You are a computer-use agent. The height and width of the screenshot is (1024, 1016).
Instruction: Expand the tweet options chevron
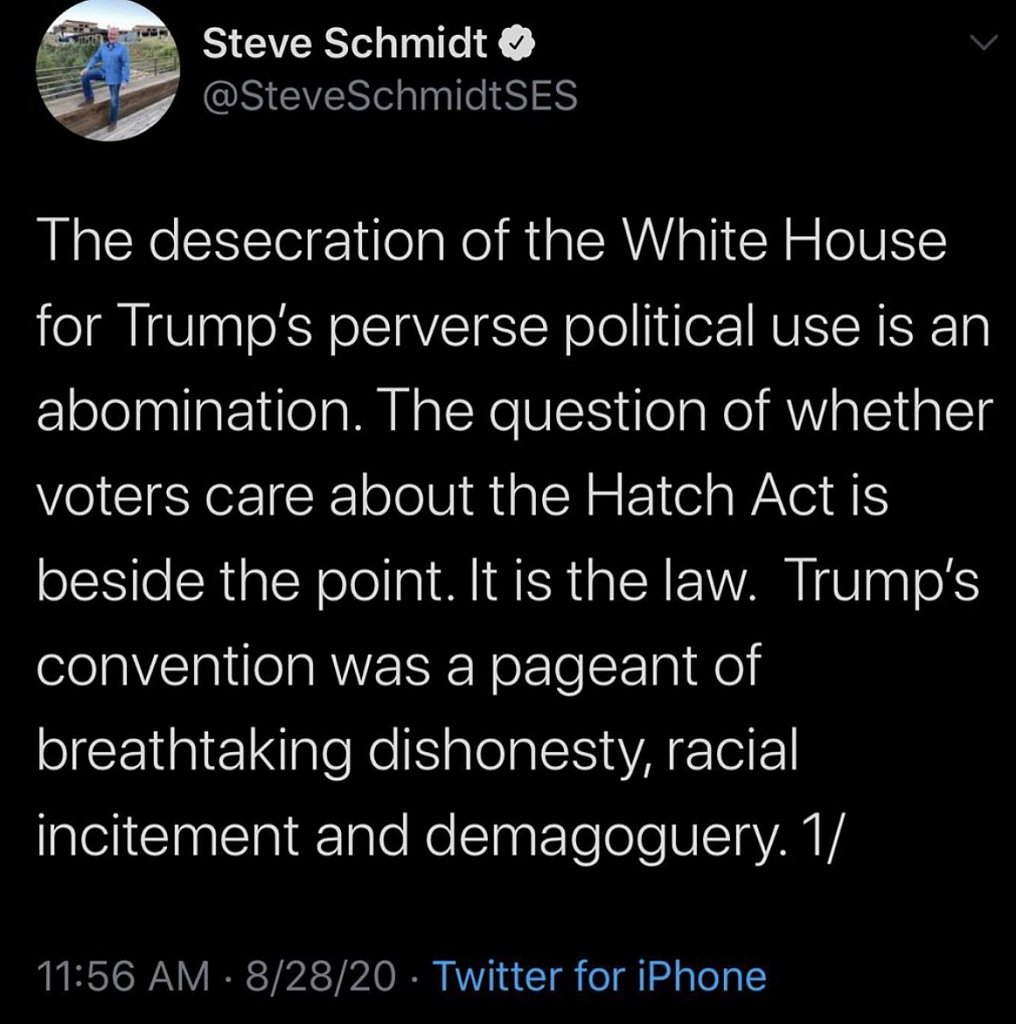pyautogui.click(x=984, y=44)
